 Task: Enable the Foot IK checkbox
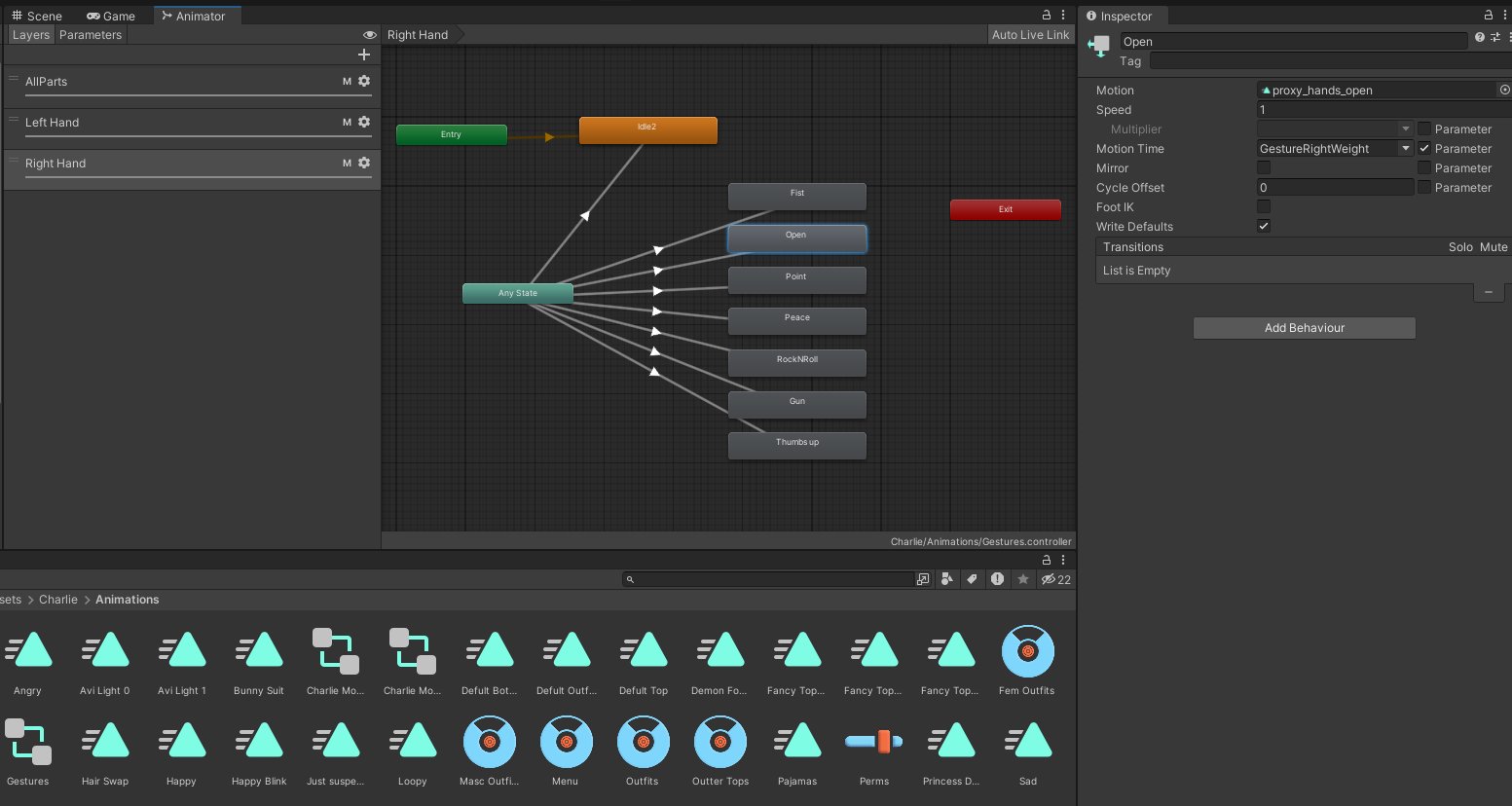click(x=1264, y=206)
